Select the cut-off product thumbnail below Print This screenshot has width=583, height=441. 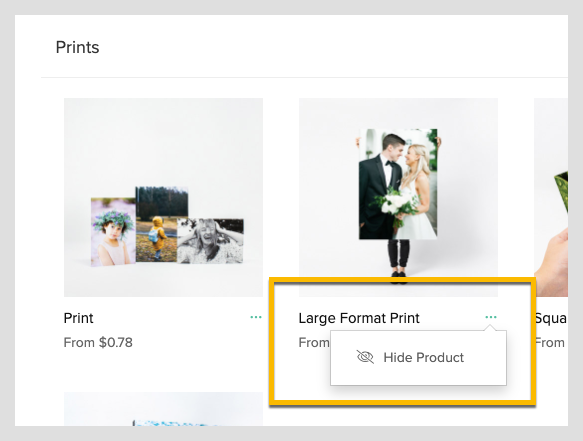[163, 409]
